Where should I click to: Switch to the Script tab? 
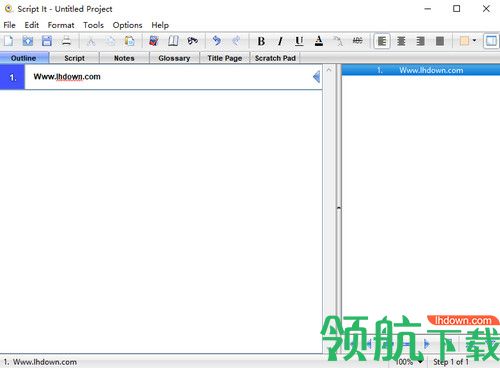click(74, 58)
